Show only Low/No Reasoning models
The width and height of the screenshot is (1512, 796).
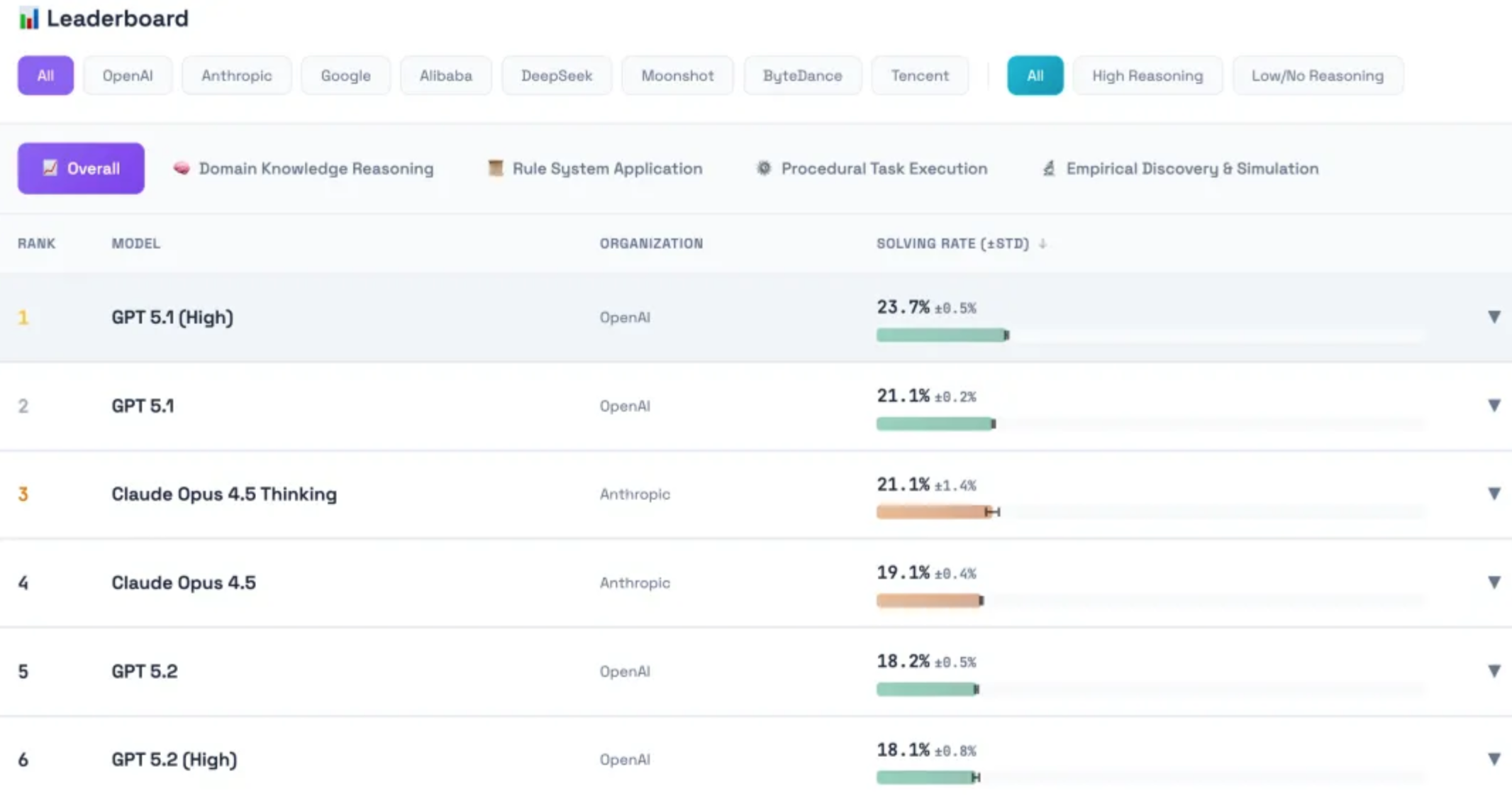pyautogui.click(x=1317, y=75)
